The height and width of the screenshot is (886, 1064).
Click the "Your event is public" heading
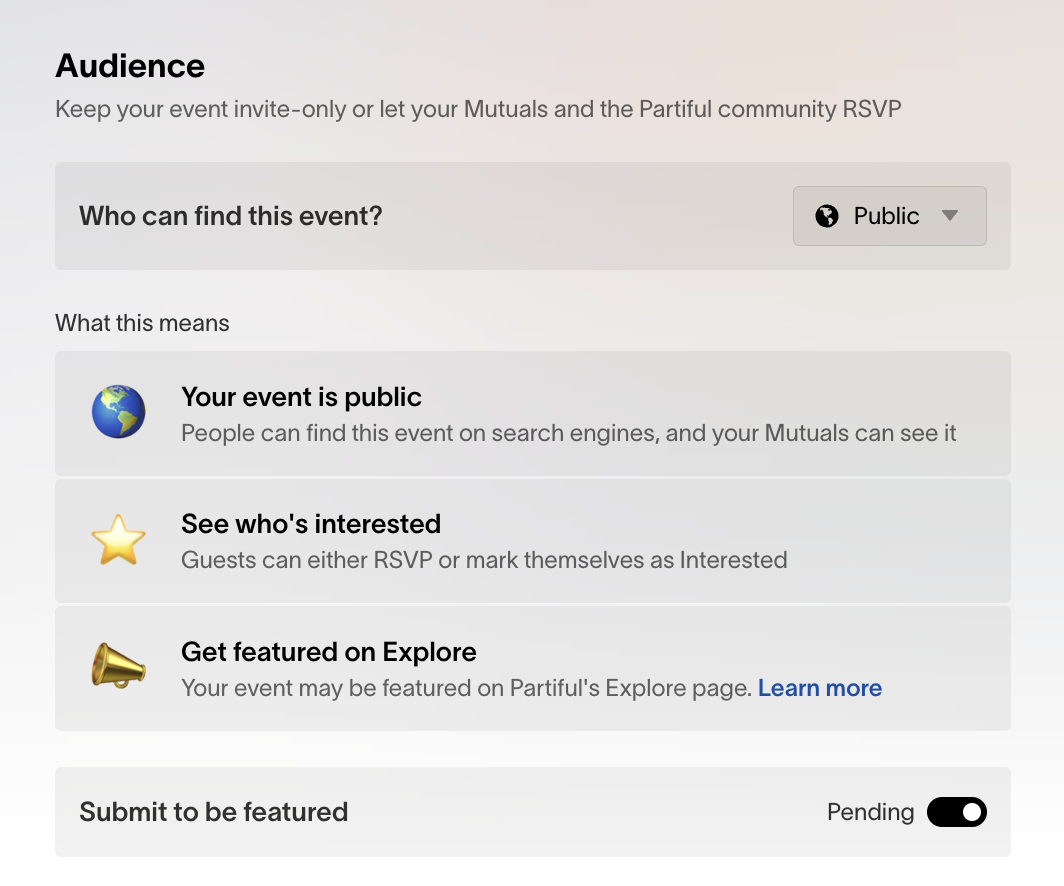coord(301,397)
